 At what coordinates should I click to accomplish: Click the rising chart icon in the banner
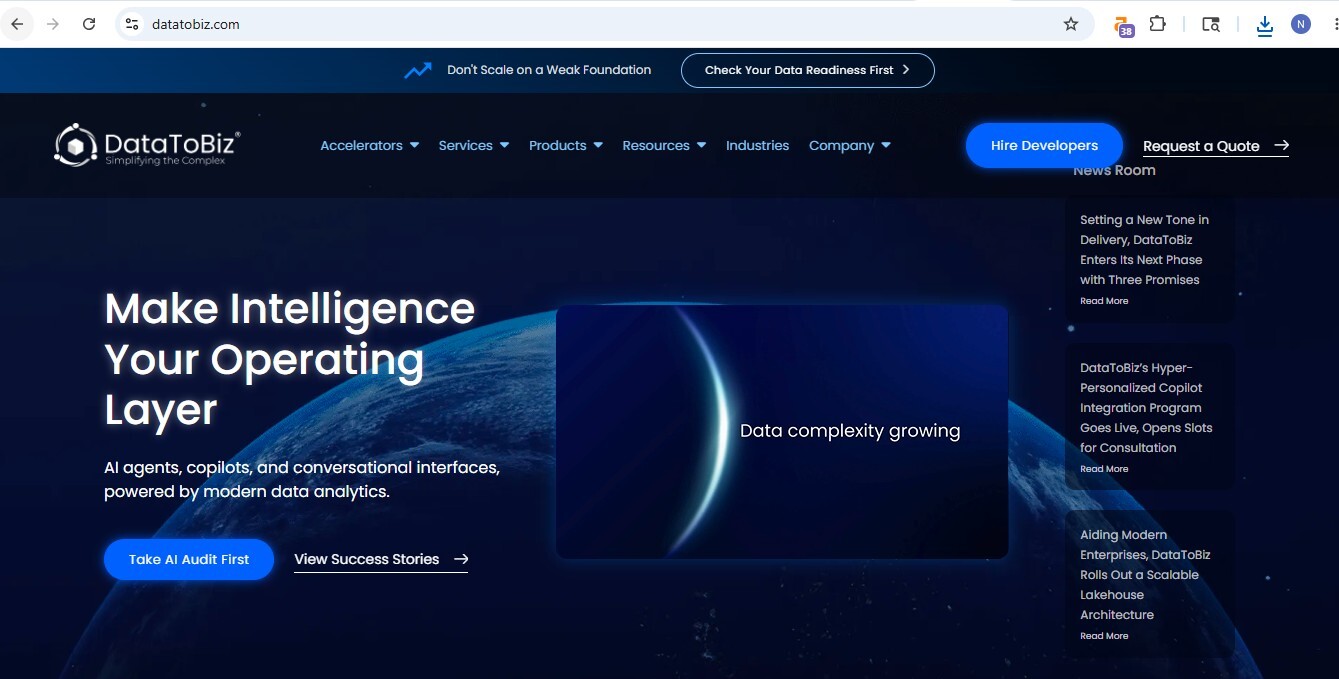point(418,70)
